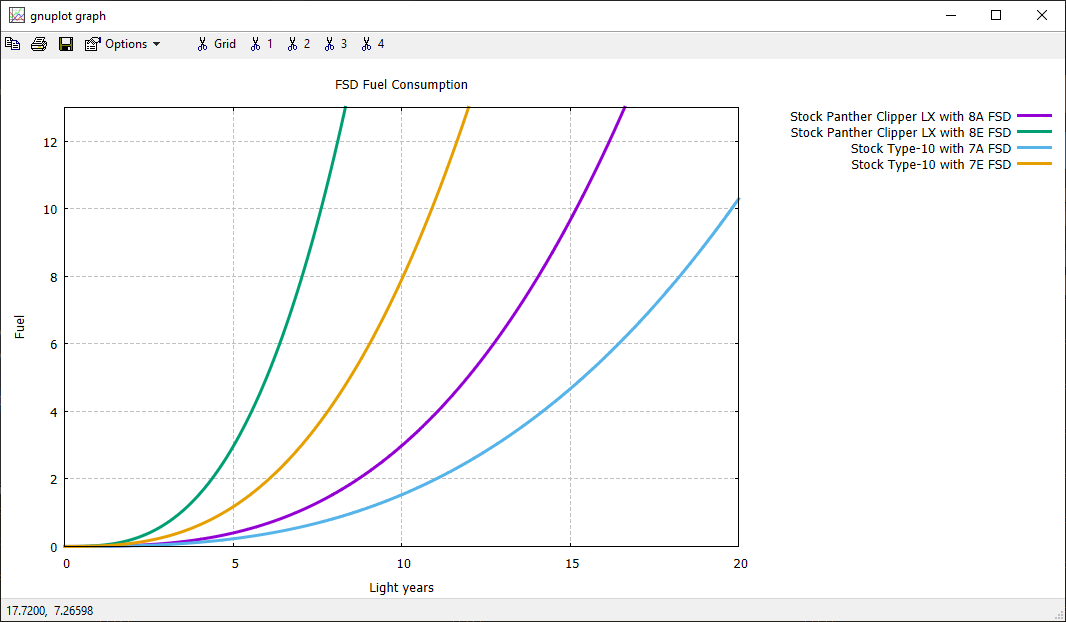This screenshot has height=622, width=1066.
Task: Click the Type-10 7E FSD legend label
Action: click(931, 165)
